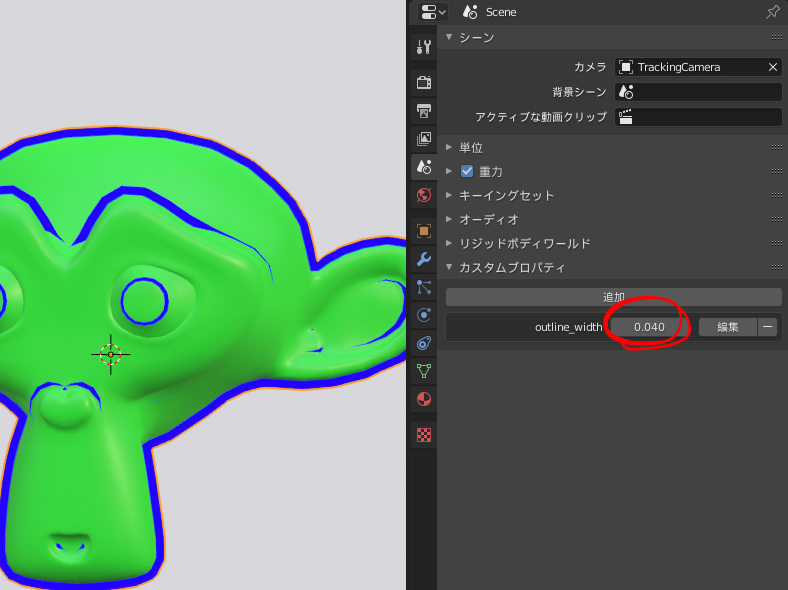The image size is (788, 590).
Task: Select the Scene properties tab
Action: tap(424, 167)
